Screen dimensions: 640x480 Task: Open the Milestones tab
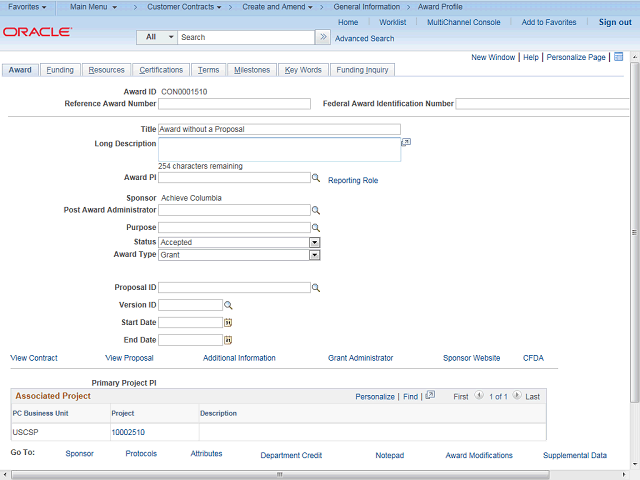coord(252,70)
